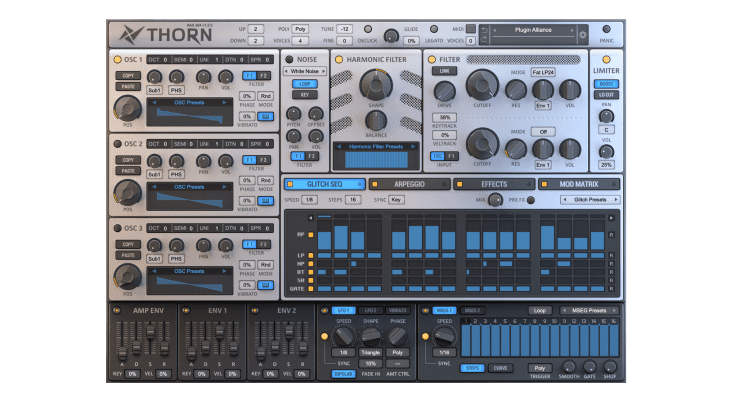The width and height of the screenshot is (735, 400).
Task: Click the Panic button indicator
Action: (607, 29)
